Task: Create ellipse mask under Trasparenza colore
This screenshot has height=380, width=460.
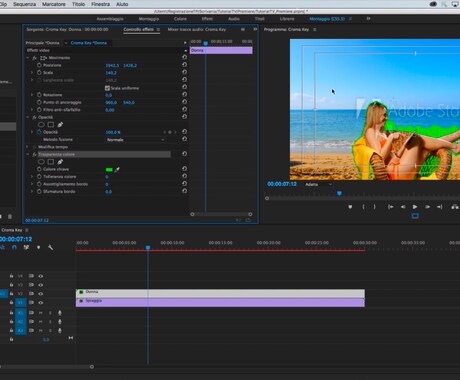Action: [x=41, y=162]
